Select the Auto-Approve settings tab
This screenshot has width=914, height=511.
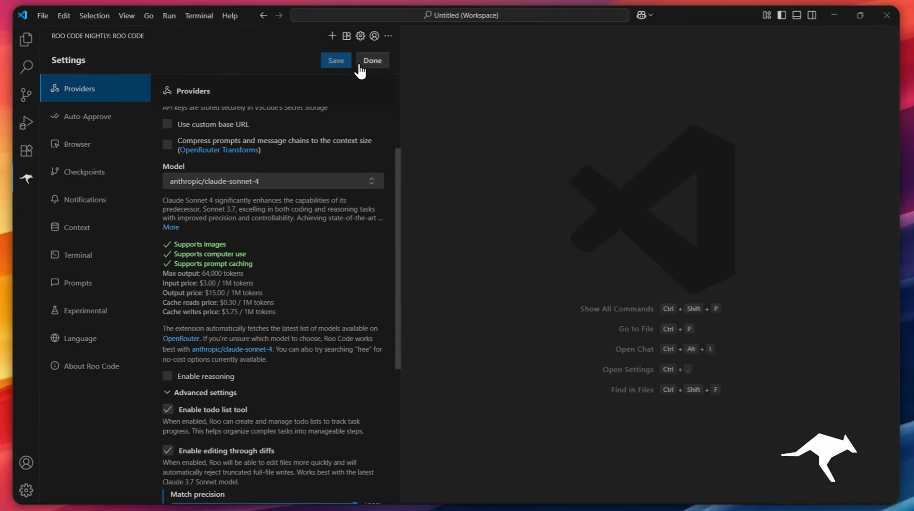point(87,116)
